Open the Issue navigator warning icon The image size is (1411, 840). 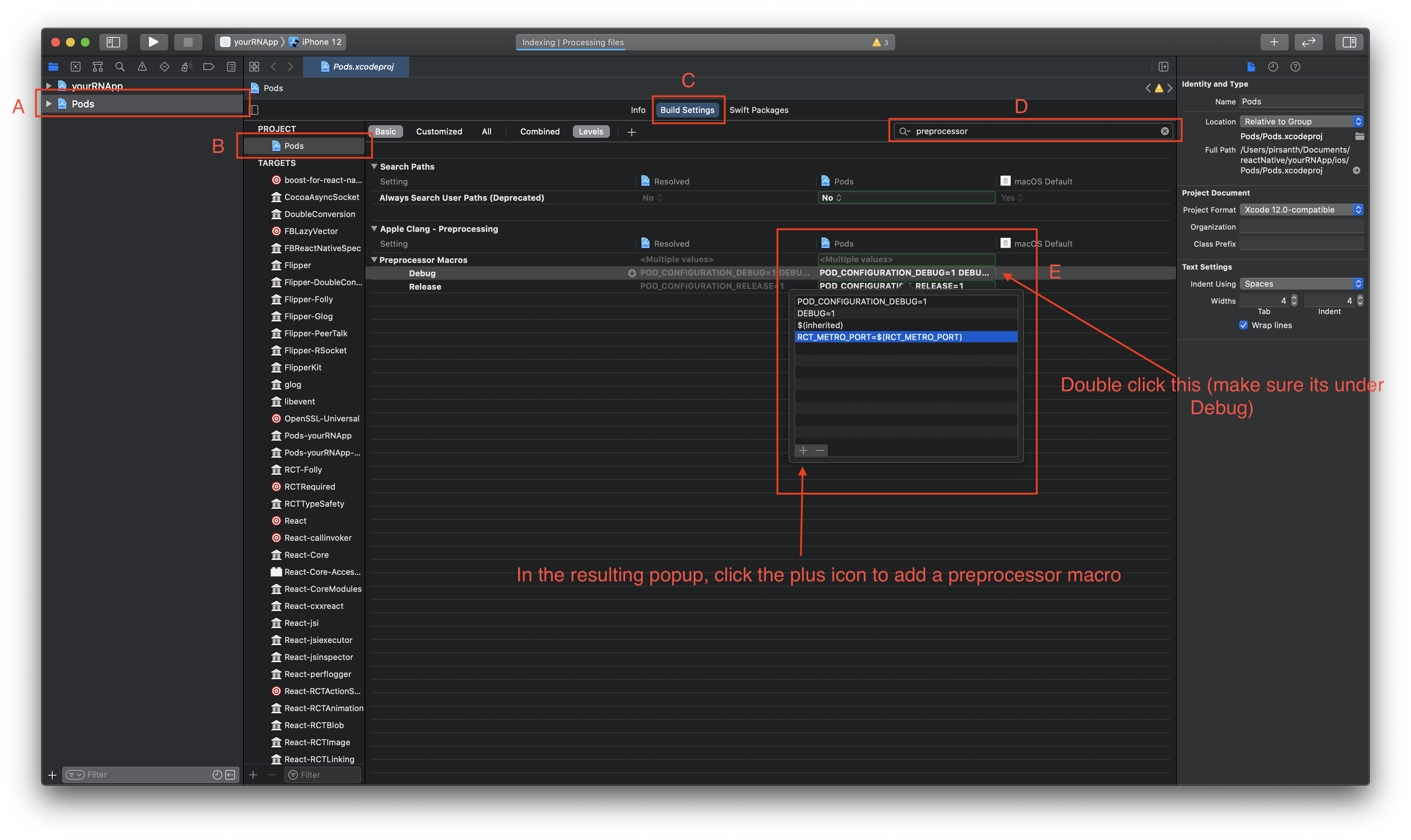click(142, 67)
